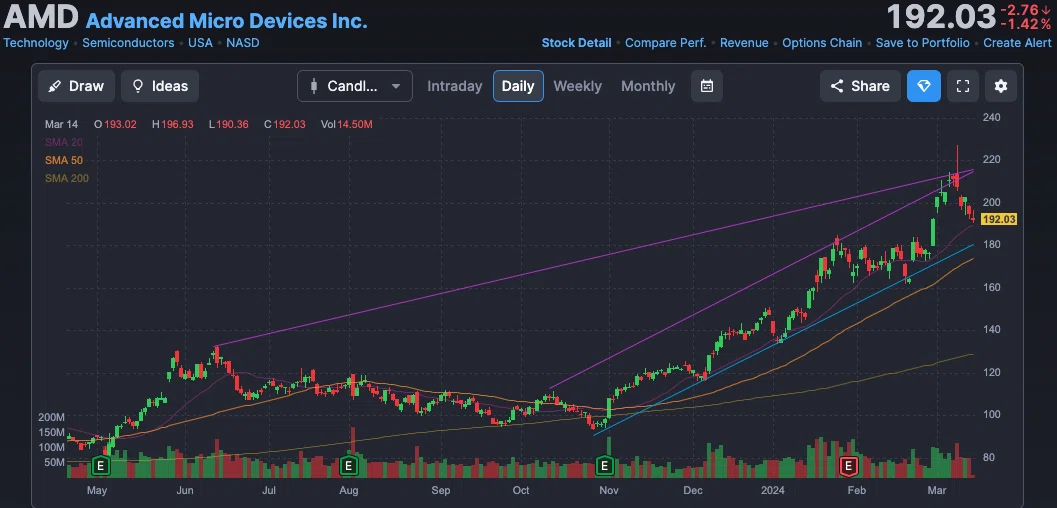Image resolution: width=1057 pixels, height=508 pixels.
Task: Open the Options Chain link
Action: pos(822,43)
